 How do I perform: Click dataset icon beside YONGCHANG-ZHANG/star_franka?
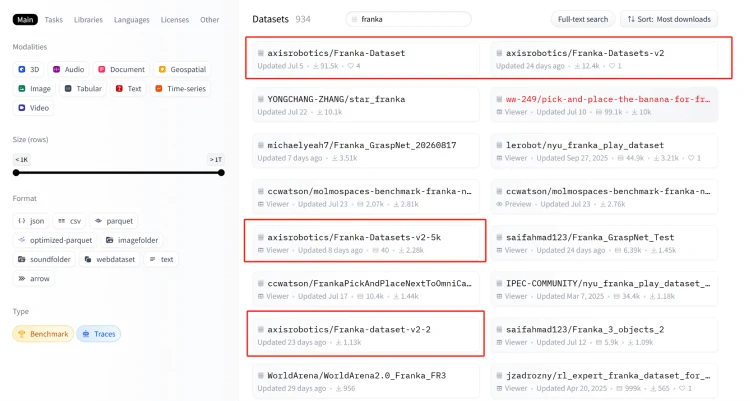point(261,99)
